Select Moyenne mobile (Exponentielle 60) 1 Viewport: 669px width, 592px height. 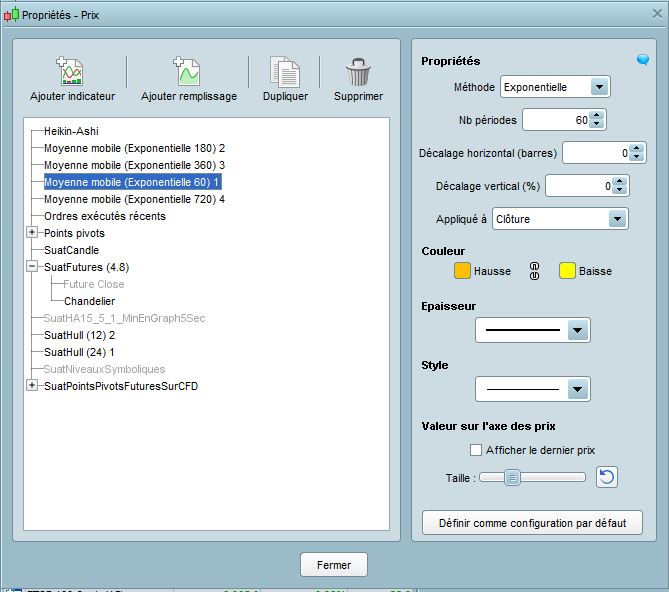coord(133,182)
